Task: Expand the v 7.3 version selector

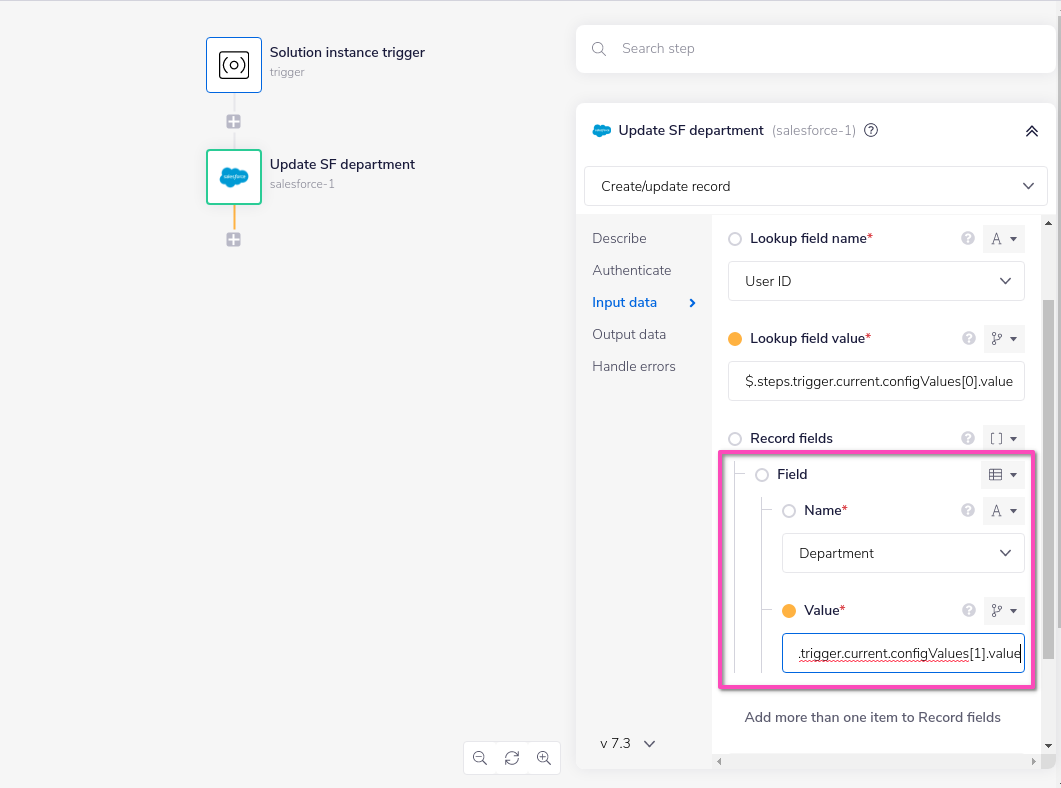Action: click(626, 743)
